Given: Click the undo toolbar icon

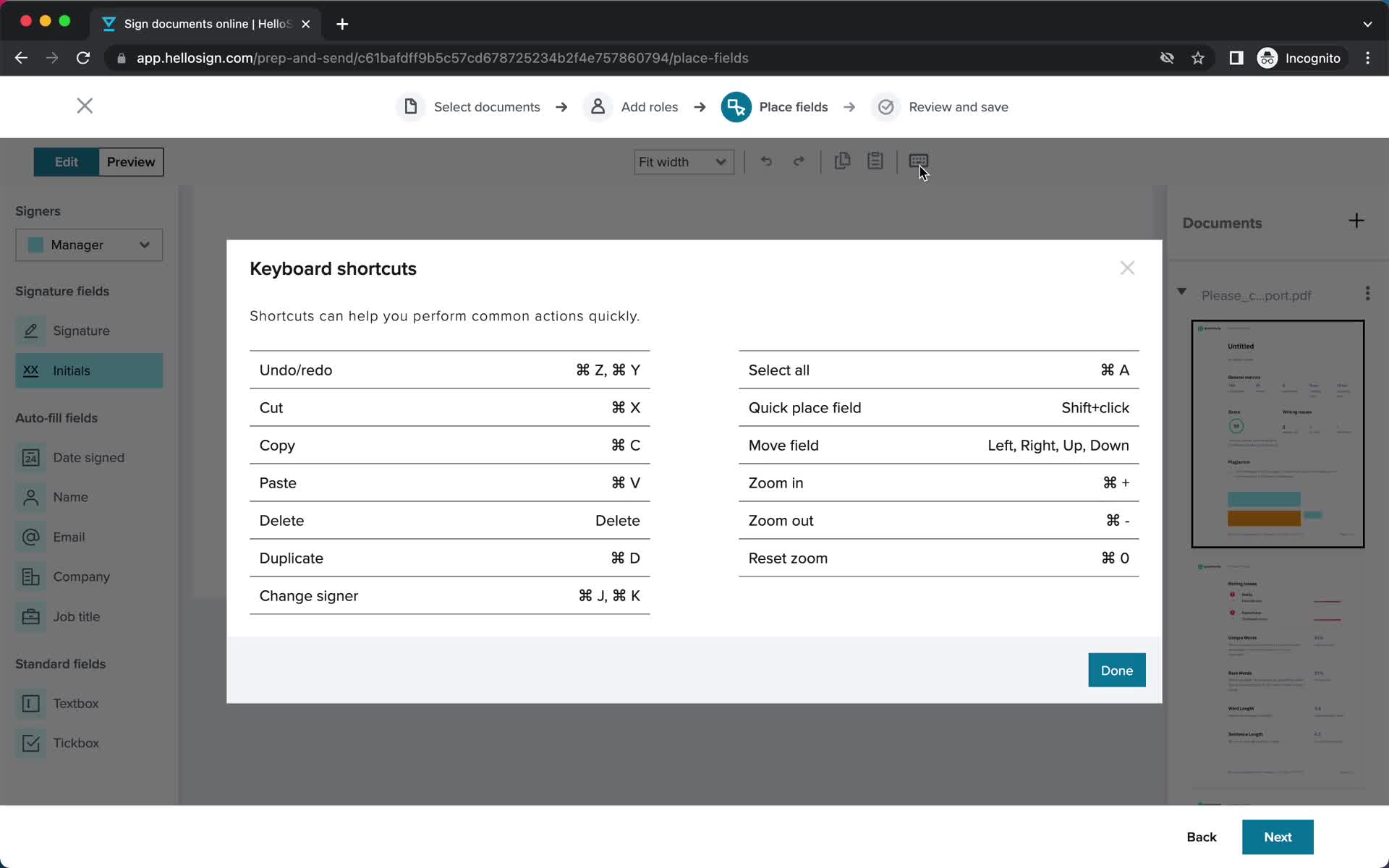Looking at the screenshot, I should [x=766, y=161].
